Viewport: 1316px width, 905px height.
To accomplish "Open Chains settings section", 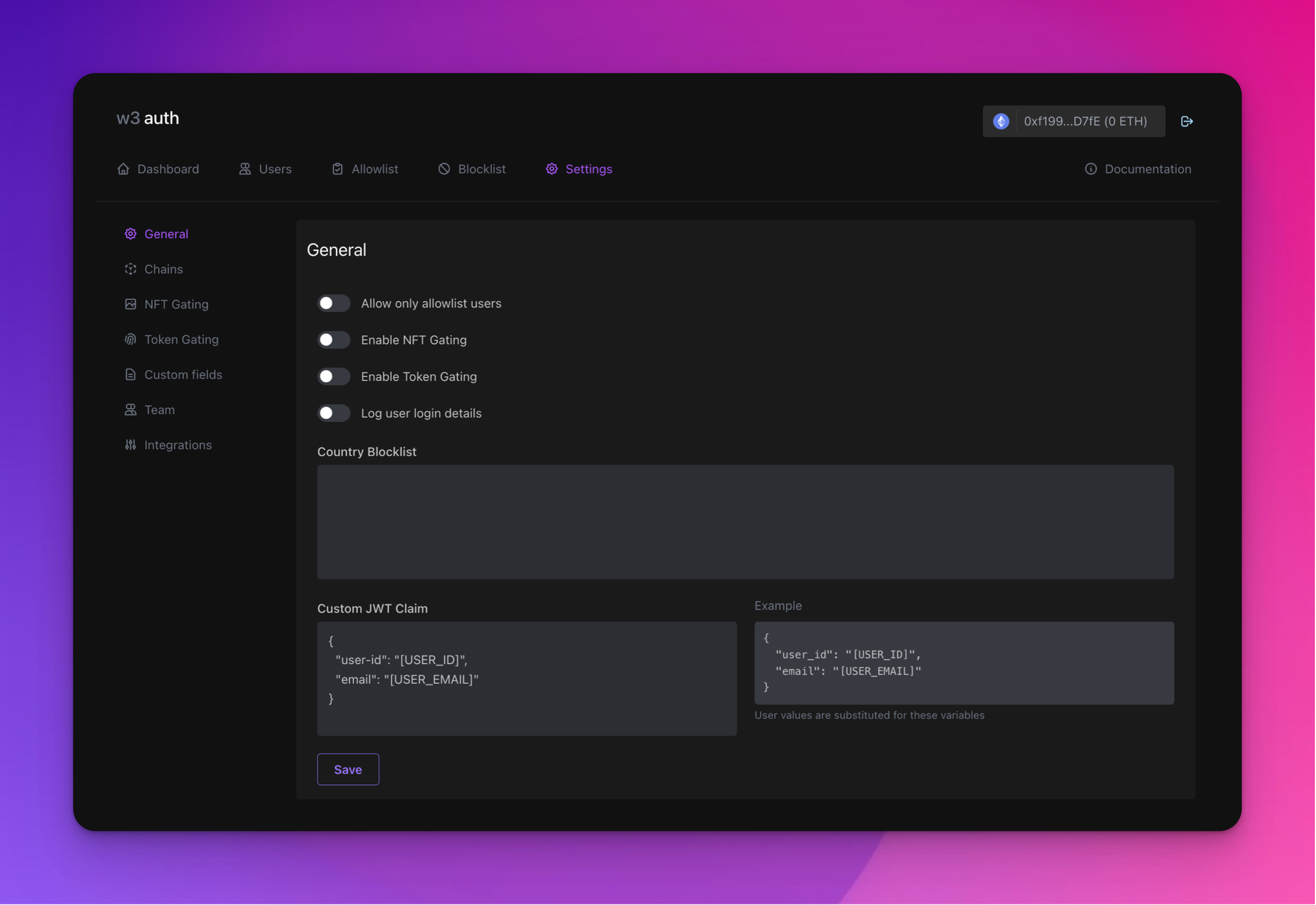I will (163, 269).
